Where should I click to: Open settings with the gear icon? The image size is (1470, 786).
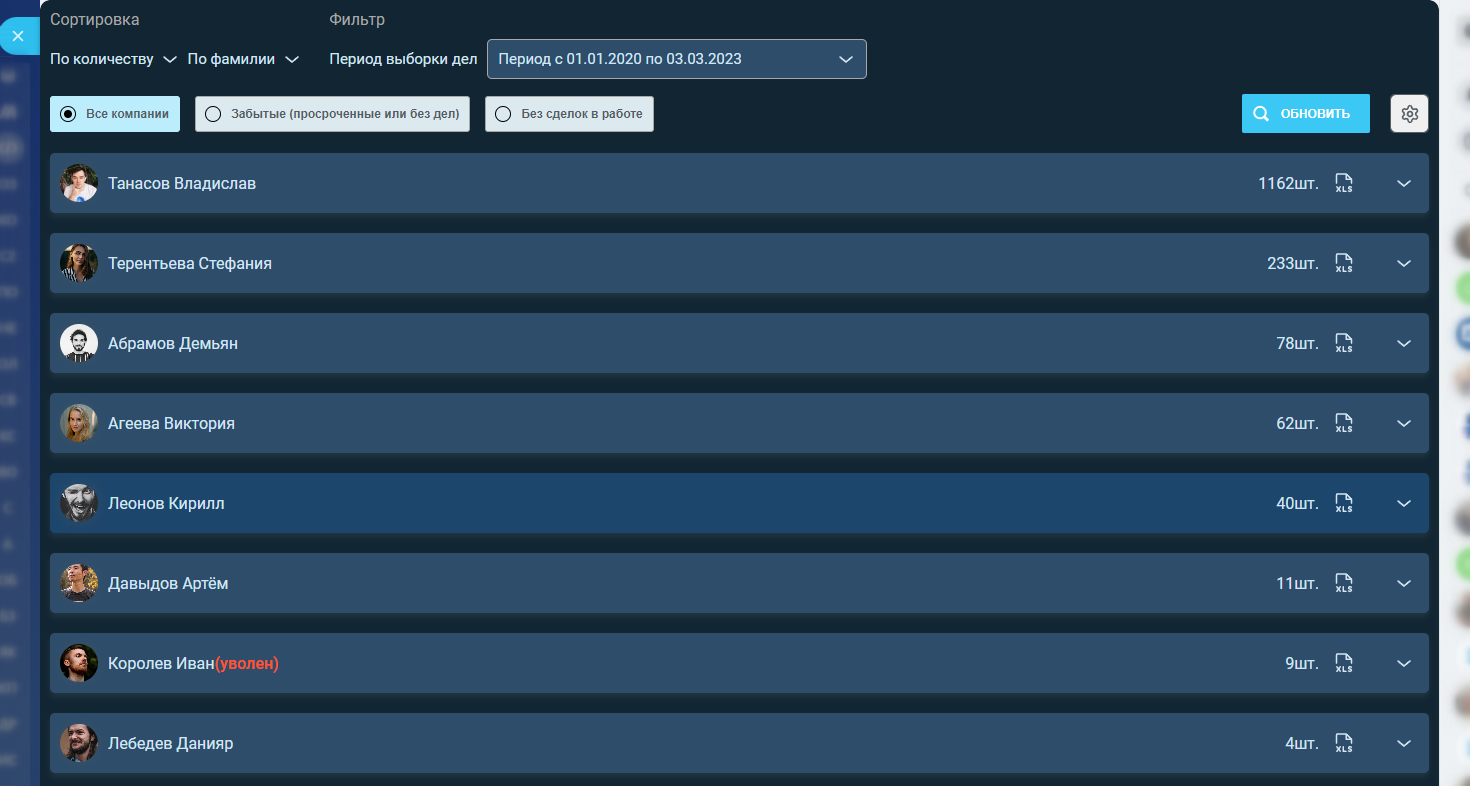click(1409, 114)
